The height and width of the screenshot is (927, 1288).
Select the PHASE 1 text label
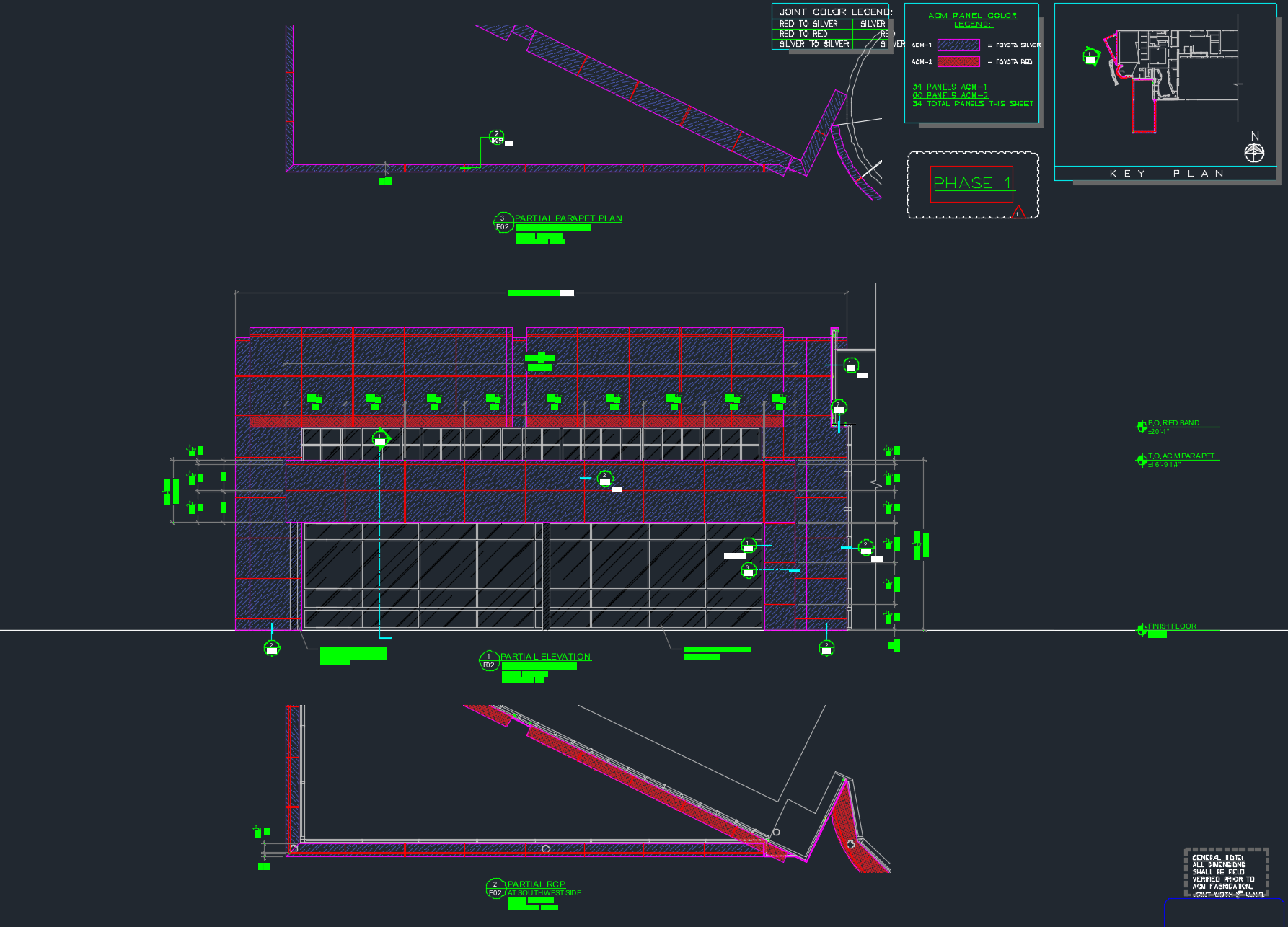(971, 183)
